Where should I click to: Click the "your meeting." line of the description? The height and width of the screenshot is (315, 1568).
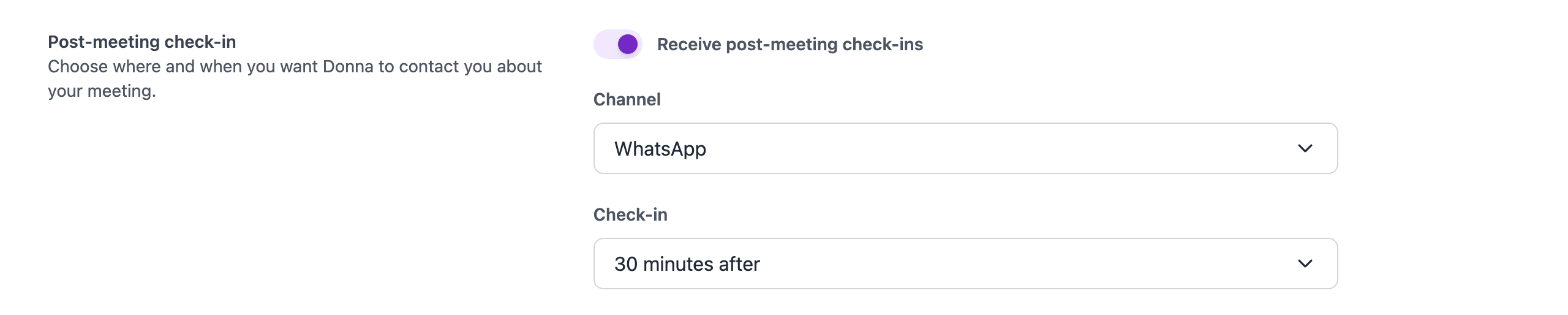(x=102, y=91)
